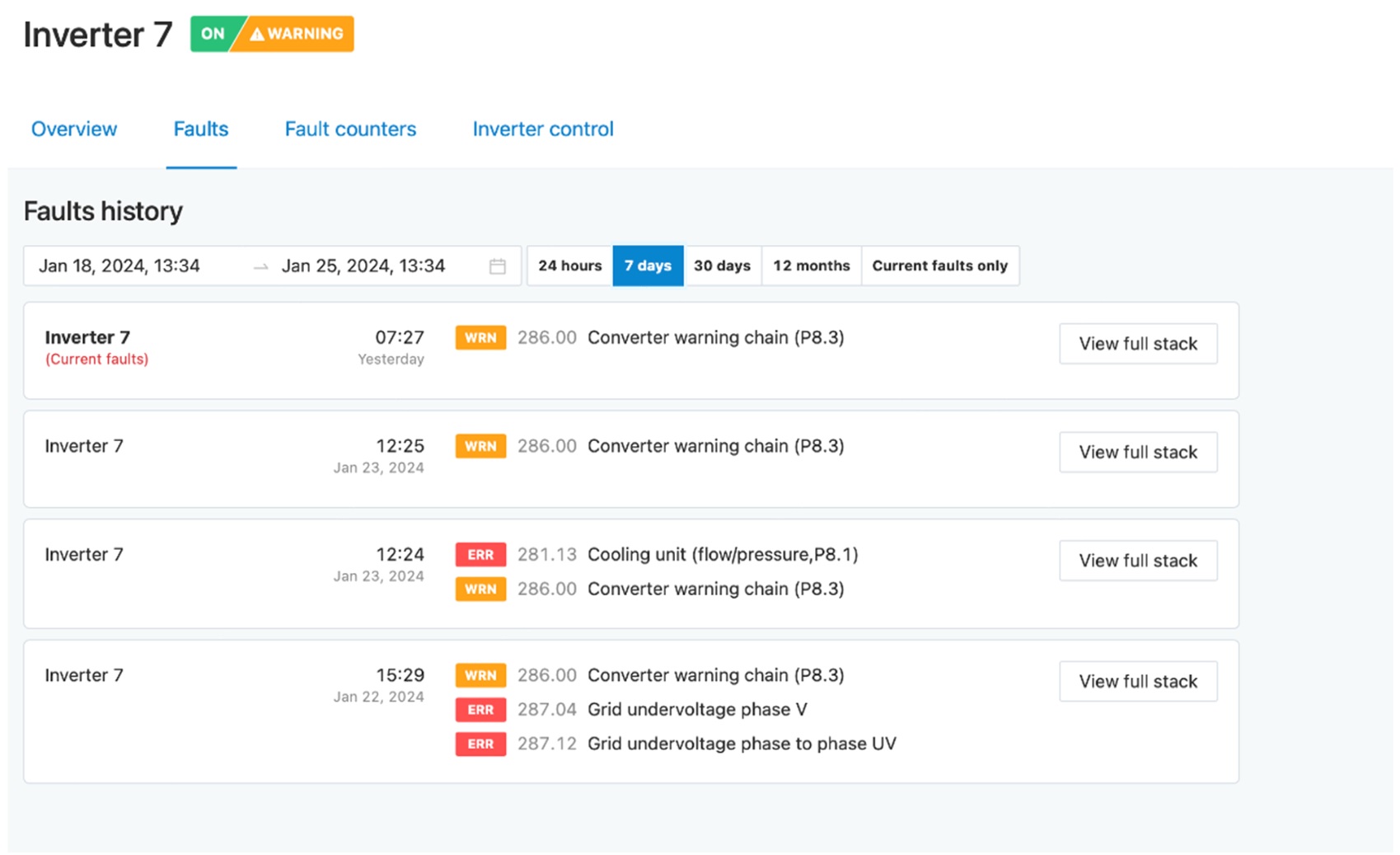The width and height of the screenshot is (1400, 855).
Task: View full stack for 15:29 Jan 22 entry
Action: click(x=1138, y=681)
